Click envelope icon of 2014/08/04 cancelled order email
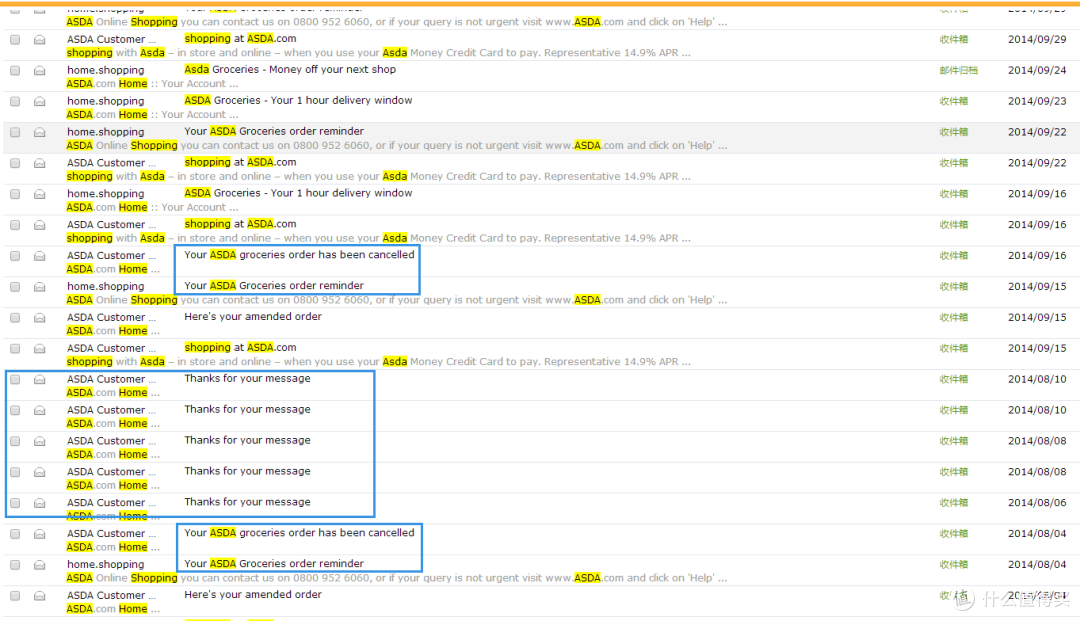 [40, 534]
